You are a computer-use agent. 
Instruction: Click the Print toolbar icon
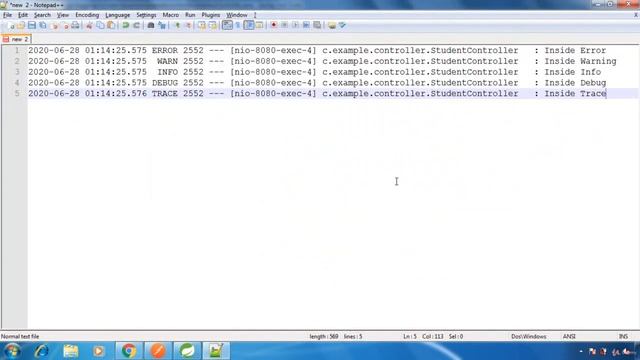click(75, 25)
